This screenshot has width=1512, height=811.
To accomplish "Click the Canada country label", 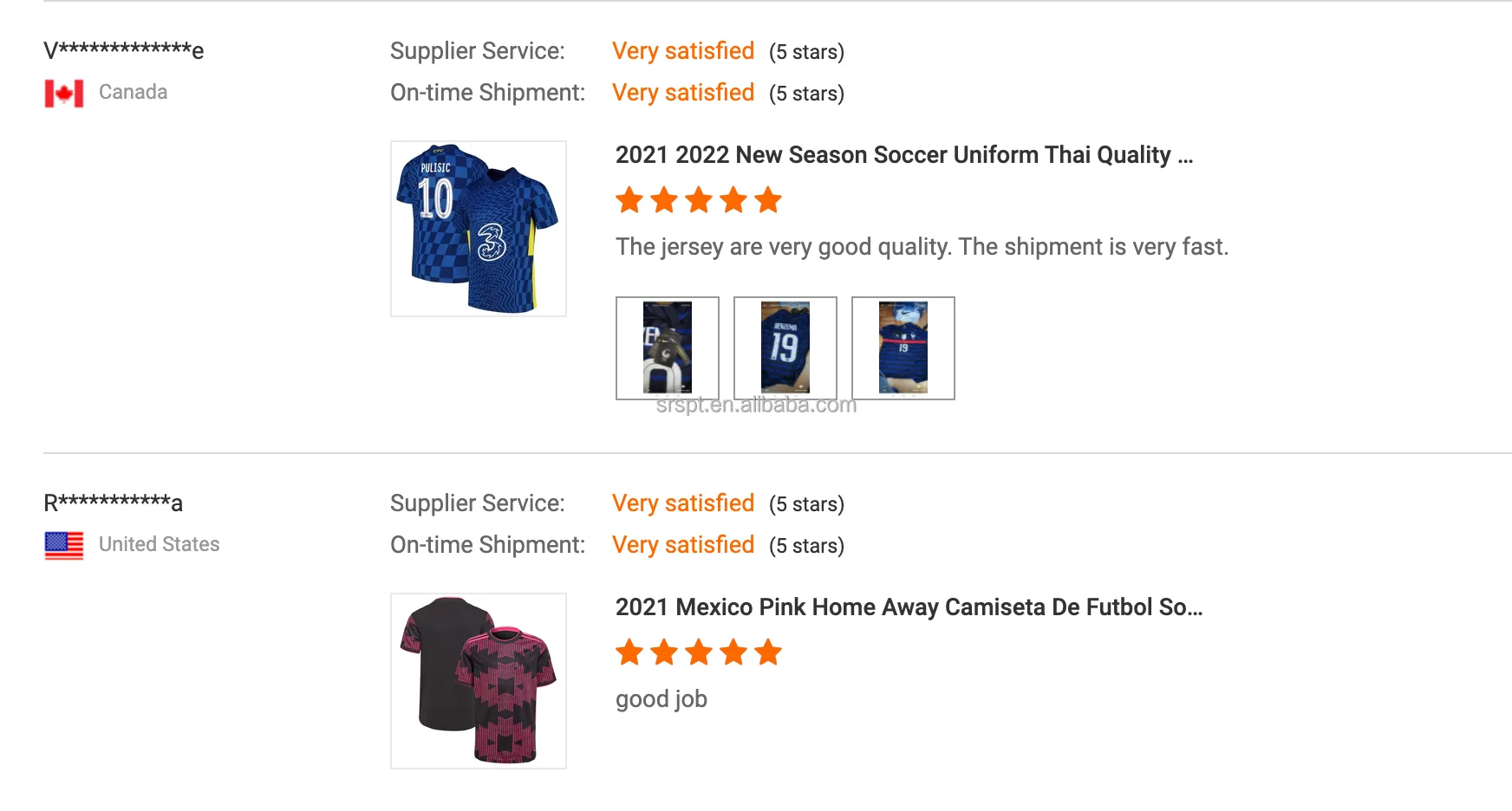I will [134, 92].
